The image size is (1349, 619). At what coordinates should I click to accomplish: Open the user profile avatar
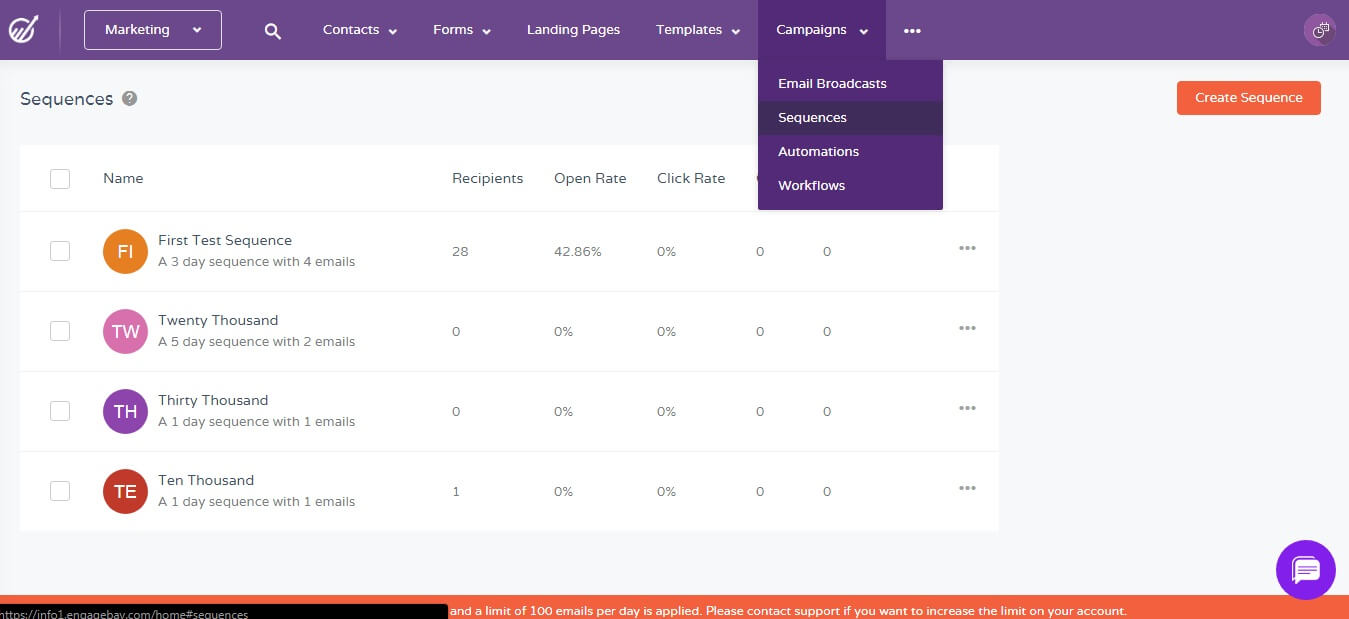(x=1320, y=30)
